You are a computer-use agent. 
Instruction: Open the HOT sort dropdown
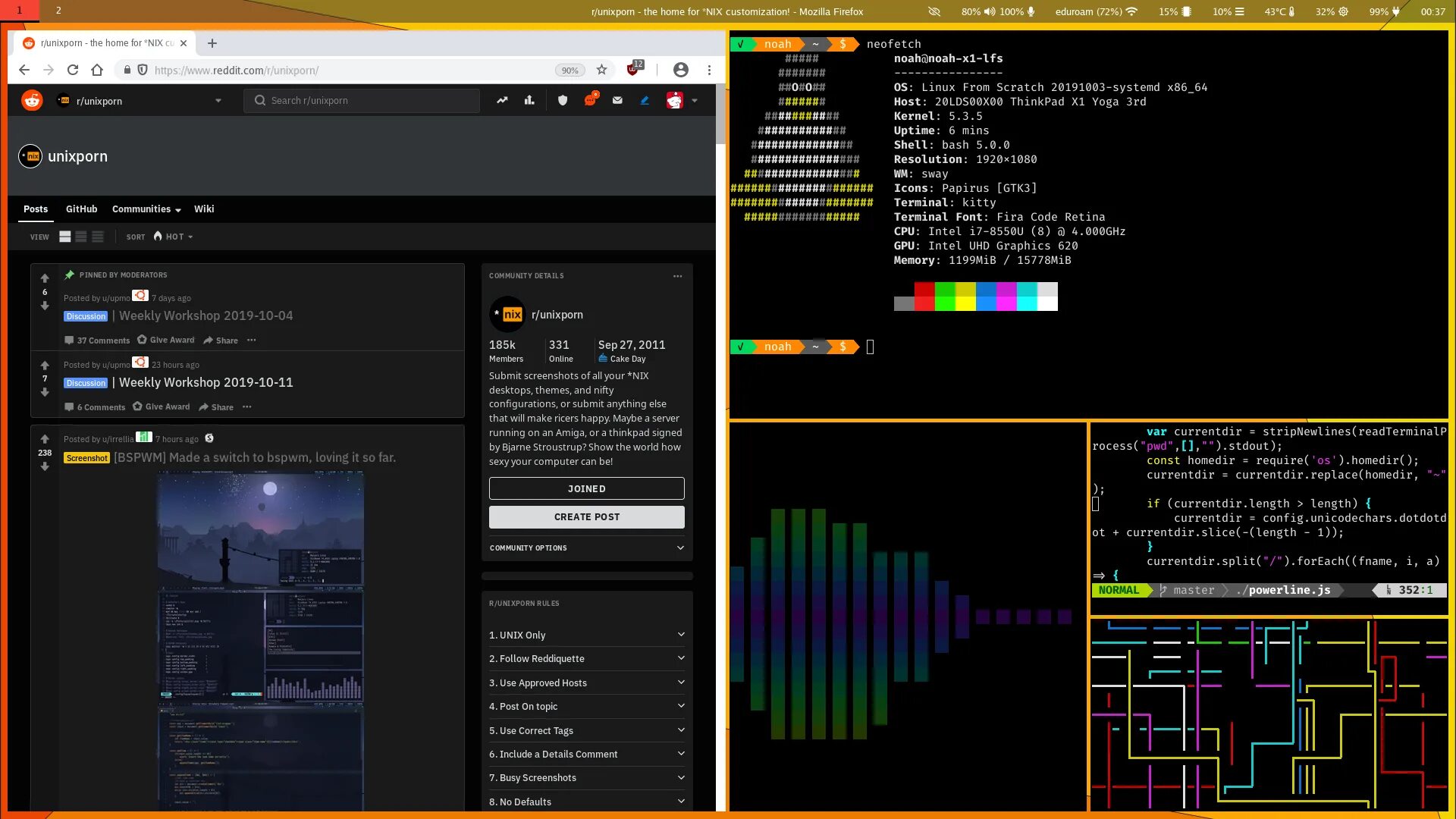pos(174,237)
